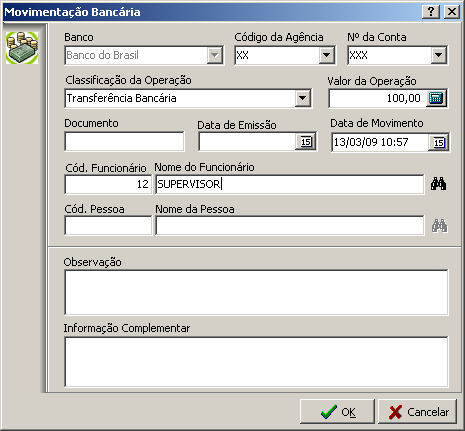Screen dimensions: 465x431
Task: Click the Informação Complementar text area
Action: 256,362
